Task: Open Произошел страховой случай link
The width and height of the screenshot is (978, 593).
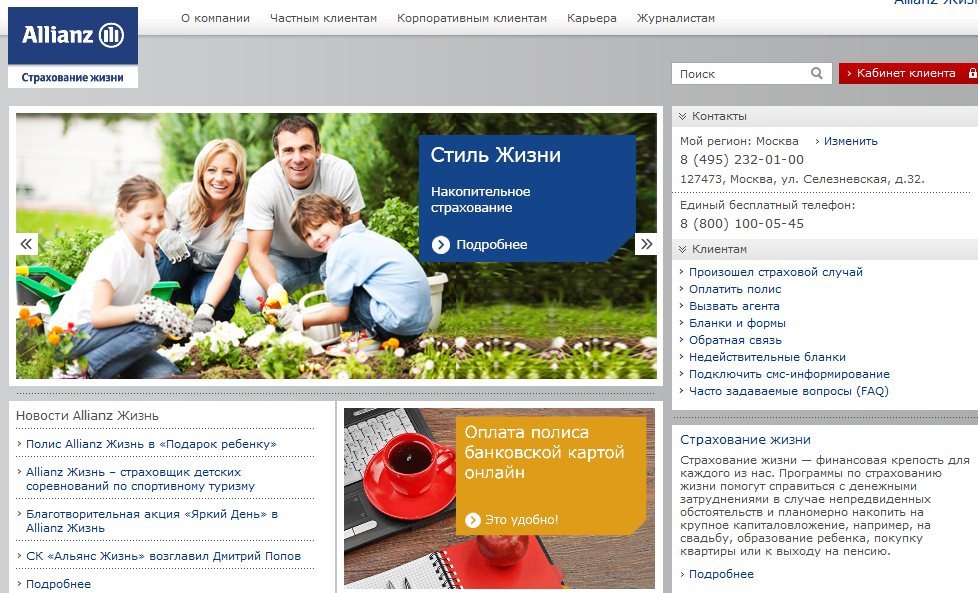Action: point(775,272)
